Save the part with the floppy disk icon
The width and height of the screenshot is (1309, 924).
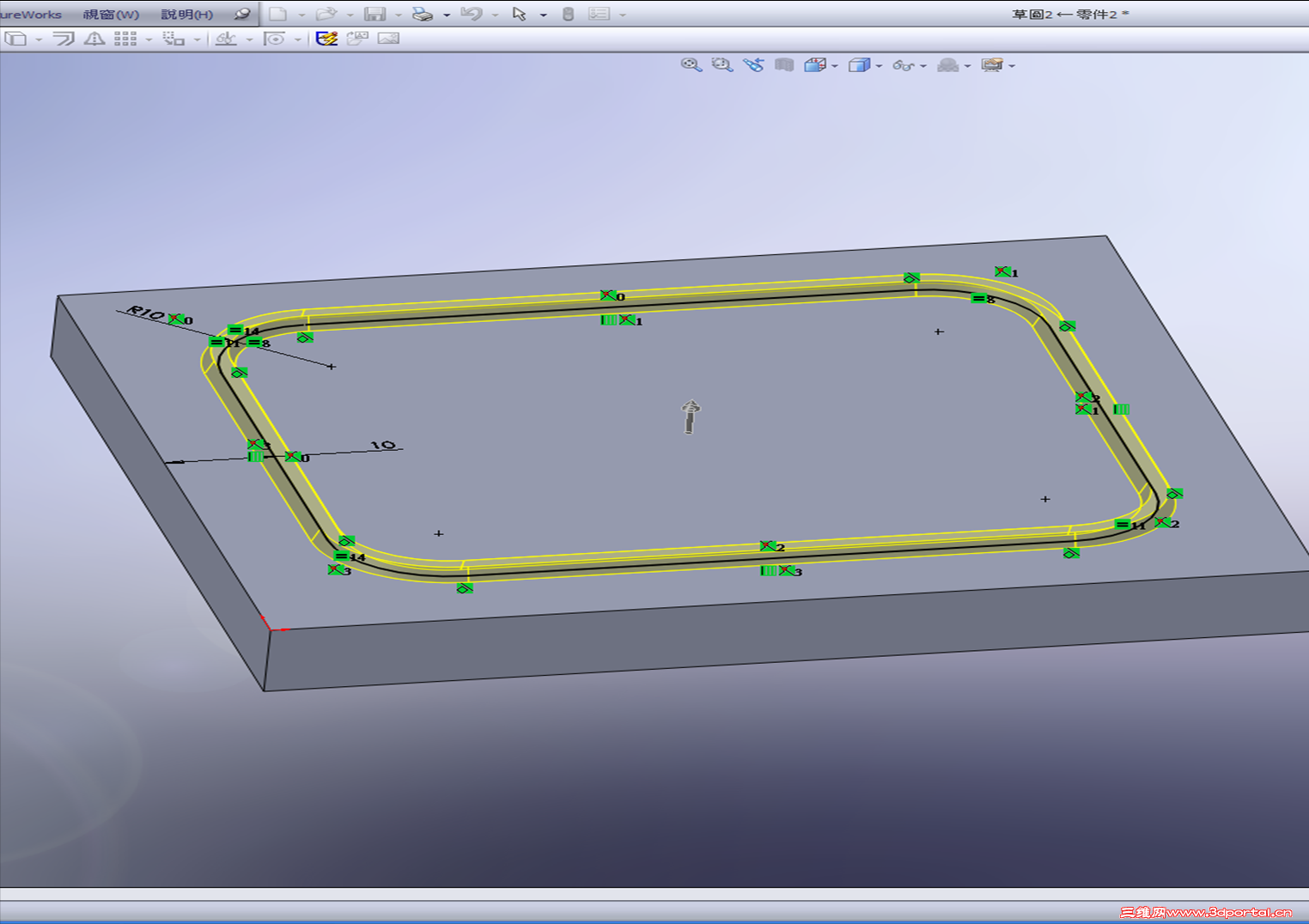pyautogui.click(x=374, y=14)
